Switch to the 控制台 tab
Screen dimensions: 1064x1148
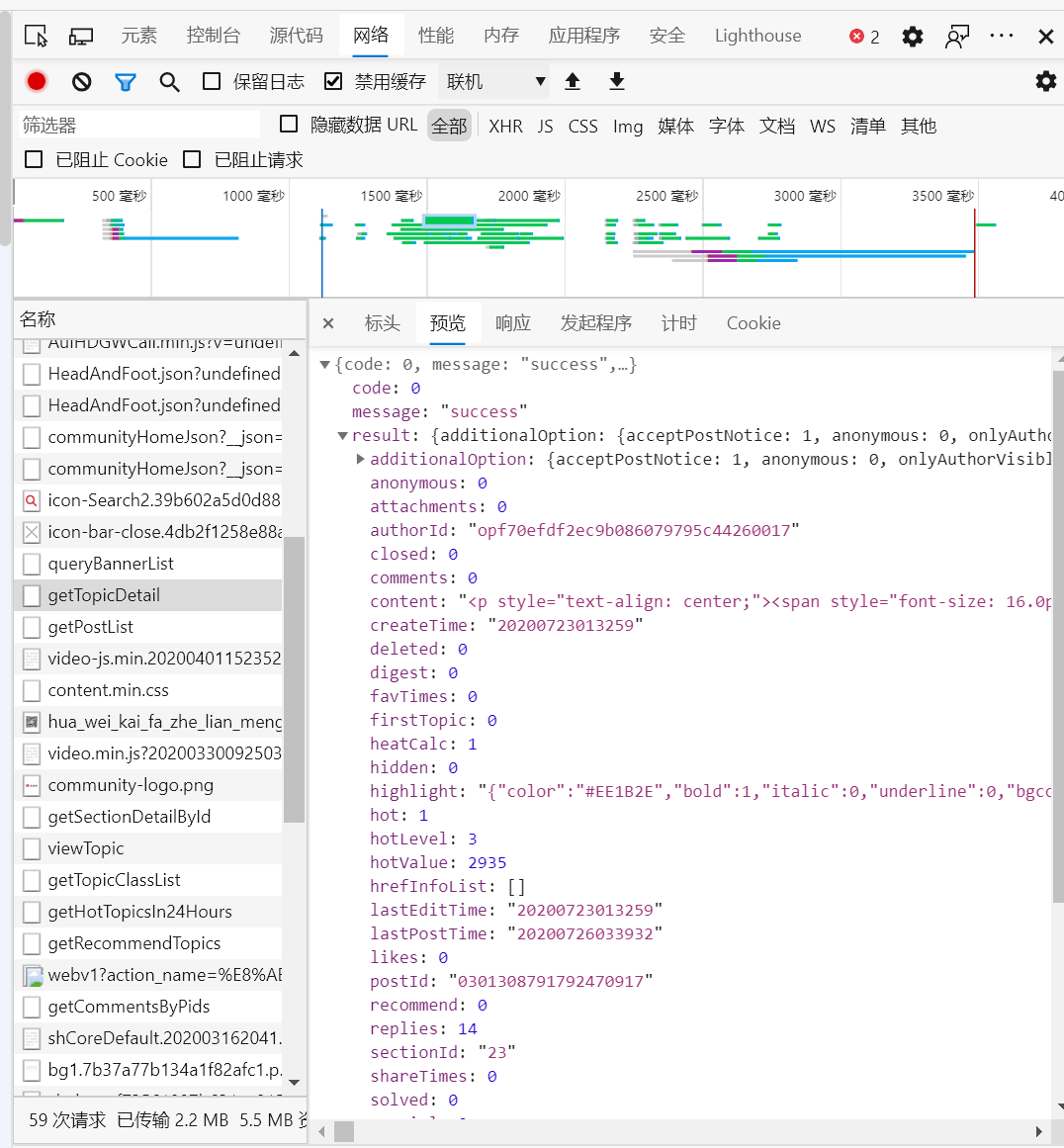[x=213, y=36]
